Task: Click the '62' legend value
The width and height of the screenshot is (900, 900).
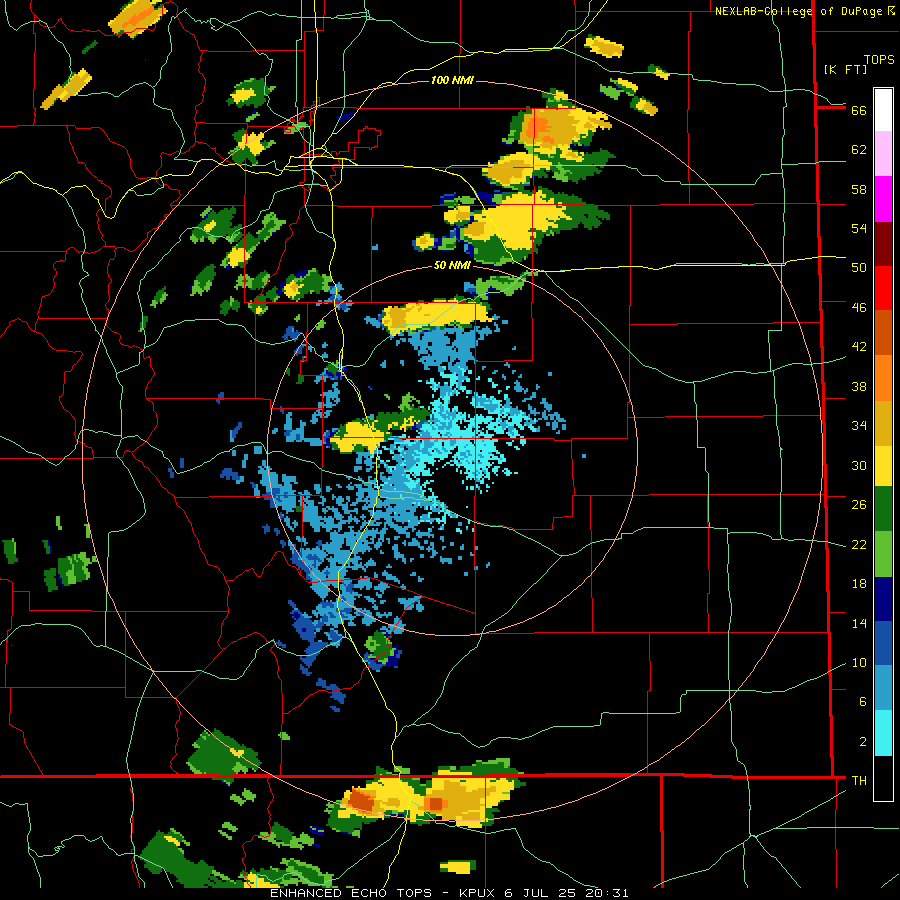Action: 859,150
